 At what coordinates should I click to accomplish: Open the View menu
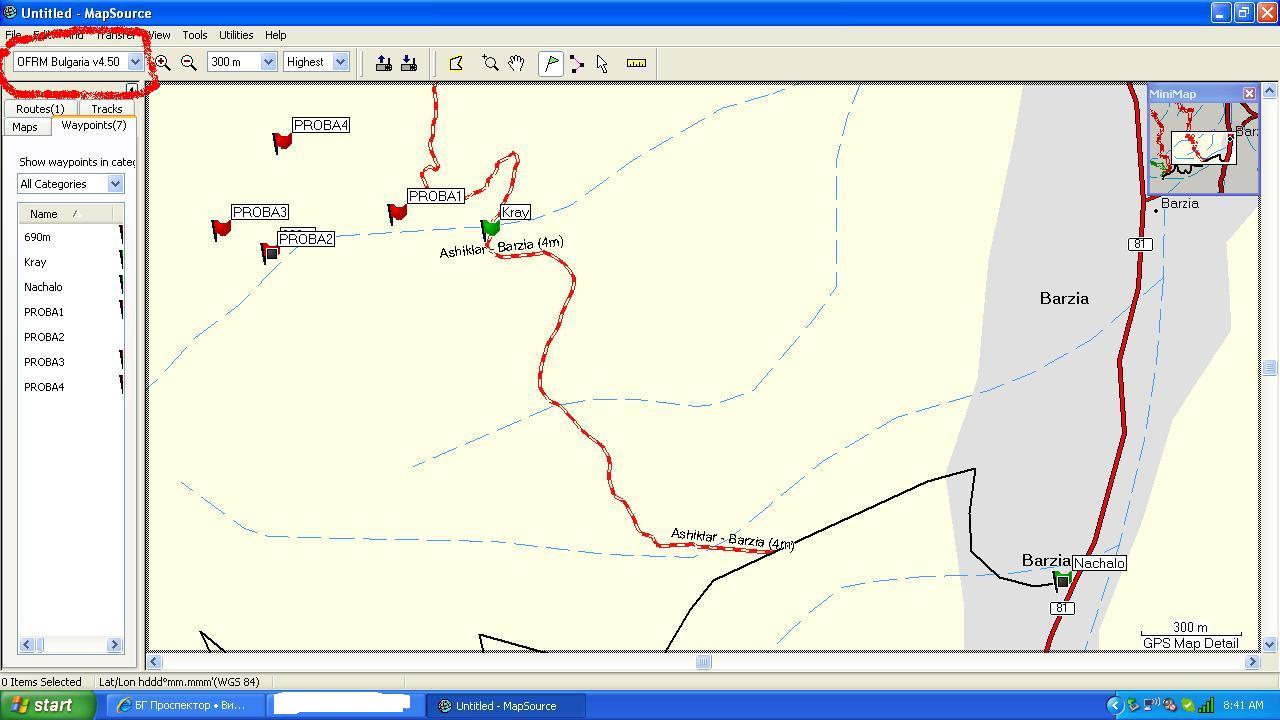click(x=158, y=35)
